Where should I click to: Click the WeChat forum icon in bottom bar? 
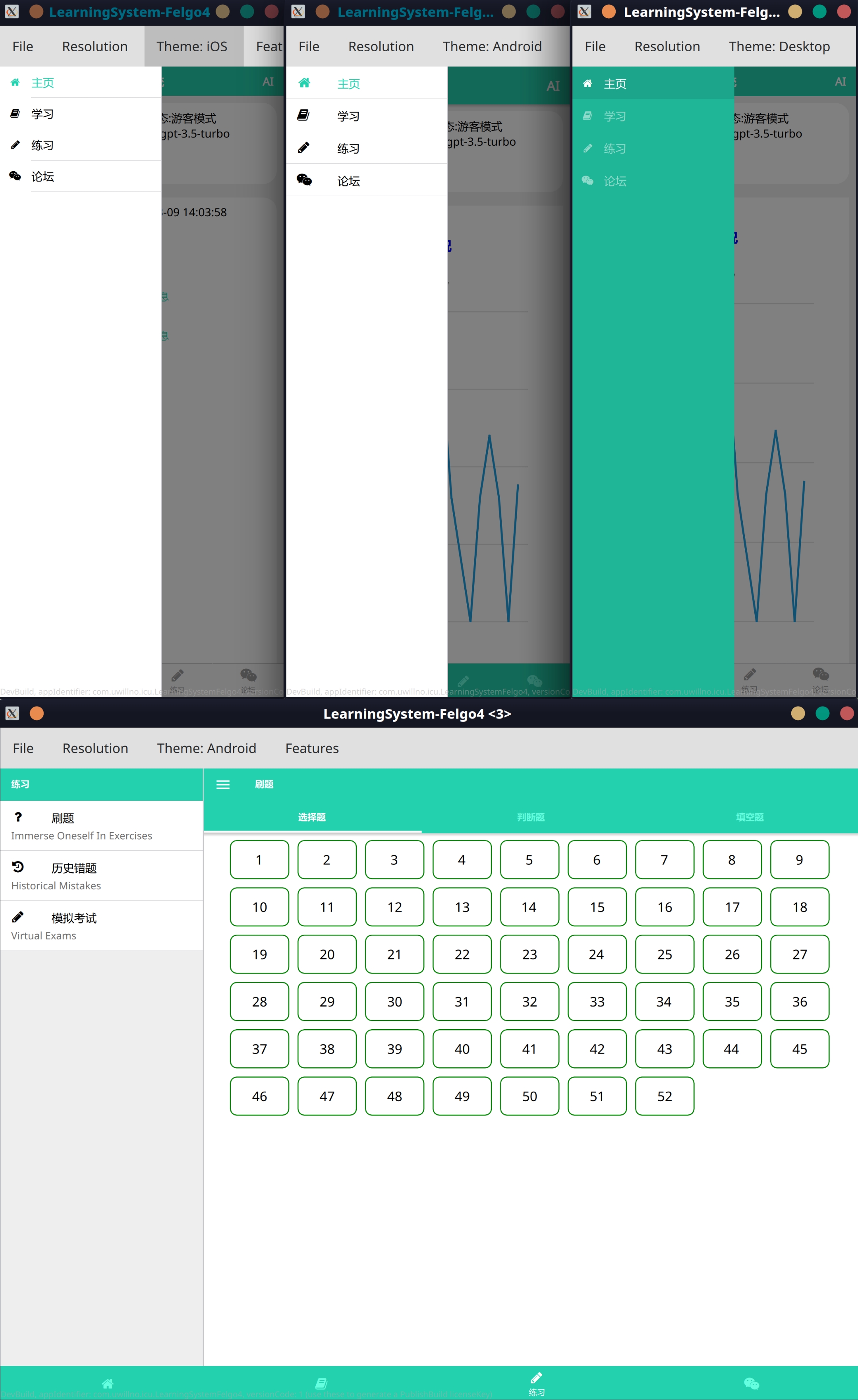tap(751, 1383)
